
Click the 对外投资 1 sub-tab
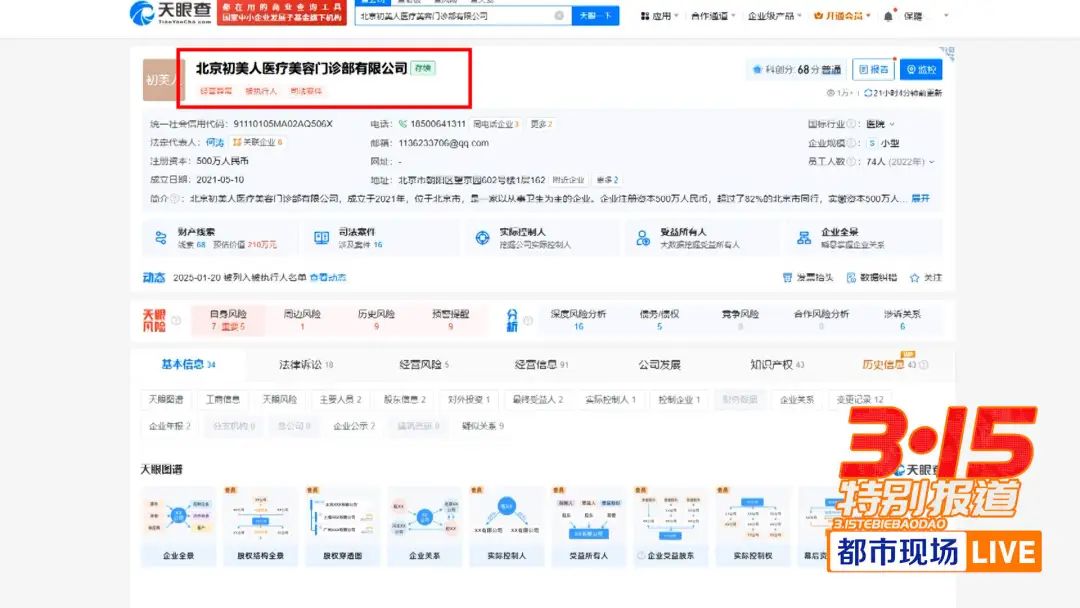point(469,399)
